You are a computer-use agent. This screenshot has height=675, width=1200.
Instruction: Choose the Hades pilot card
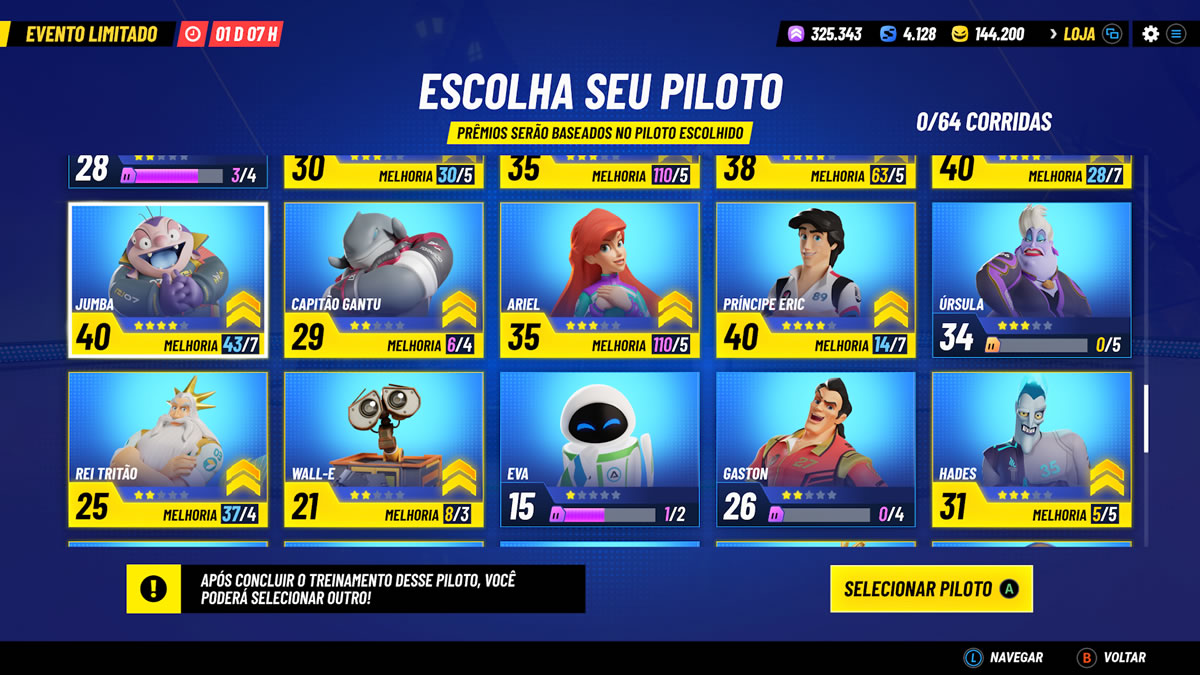tap(1032, 450)
